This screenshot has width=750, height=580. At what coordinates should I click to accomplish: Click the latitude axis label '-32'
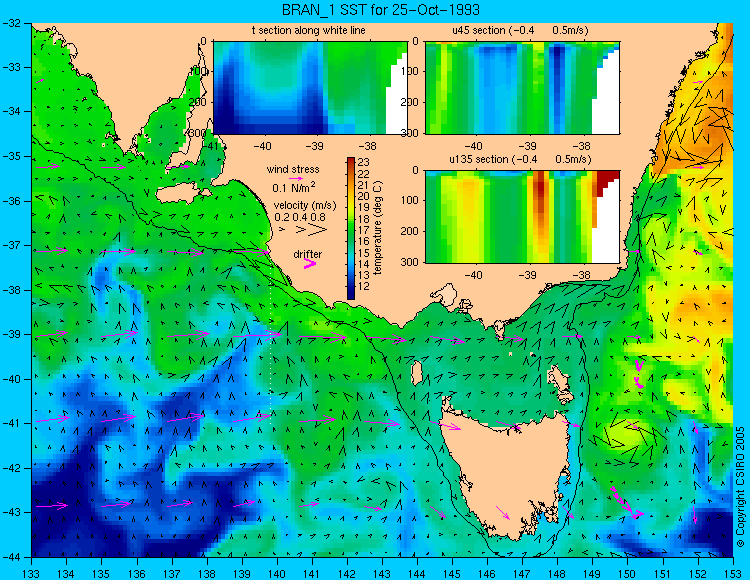11,23
